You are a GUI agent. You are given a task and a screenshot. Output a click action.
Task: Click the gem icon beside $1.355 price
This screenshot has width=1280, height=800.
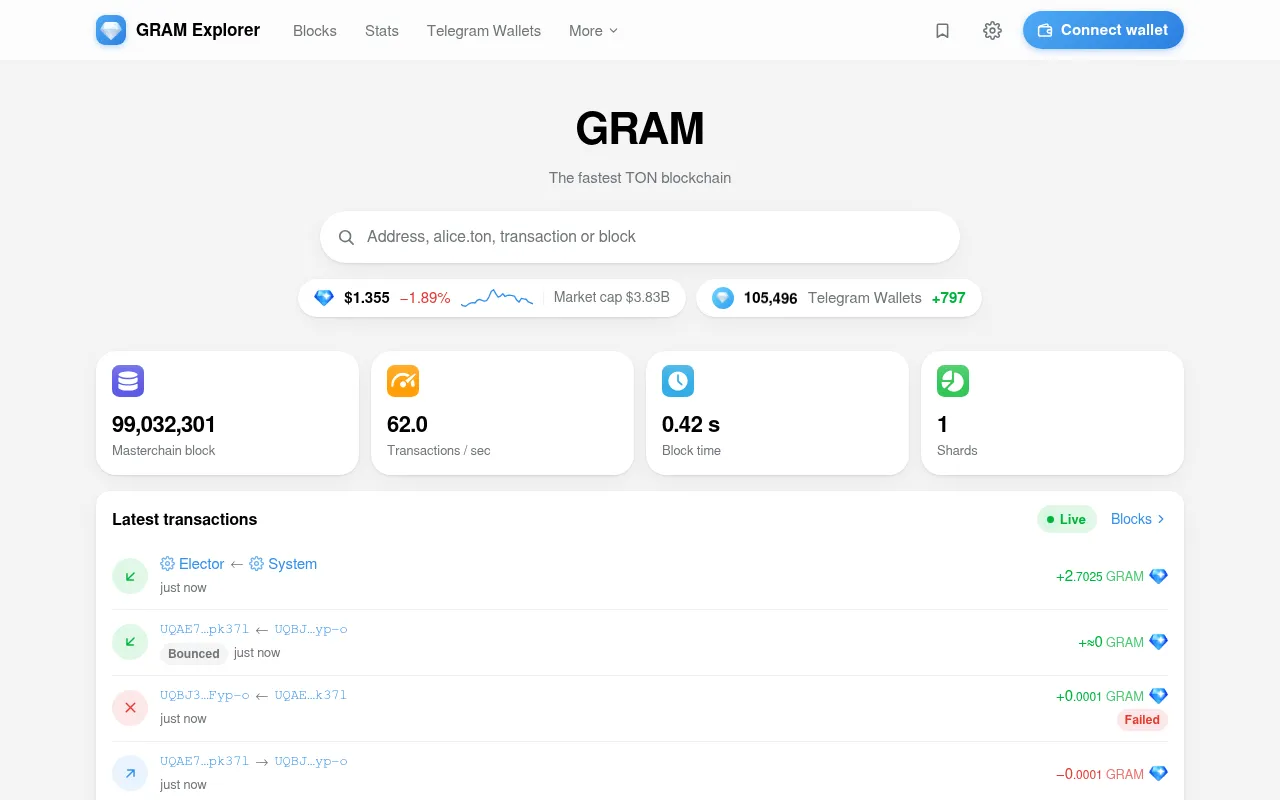pos(324,298)
